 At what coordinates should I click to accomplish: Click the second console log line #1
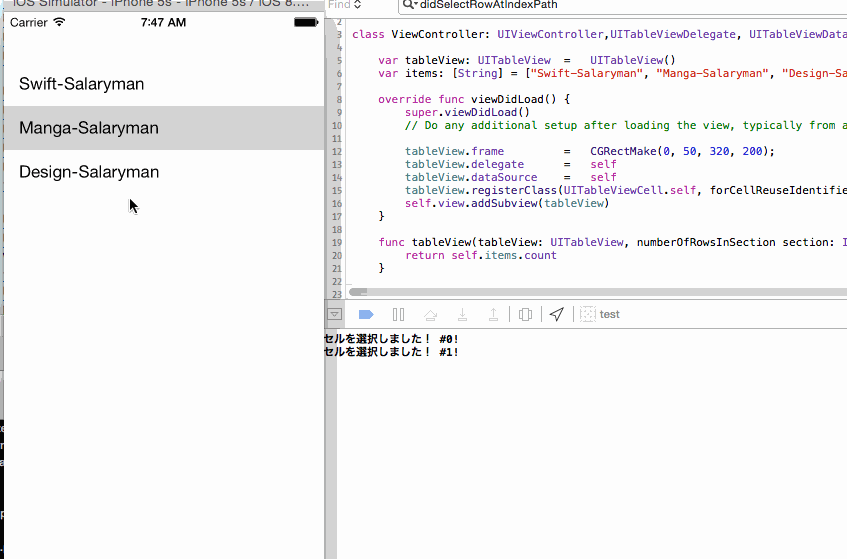coord(392,352)
